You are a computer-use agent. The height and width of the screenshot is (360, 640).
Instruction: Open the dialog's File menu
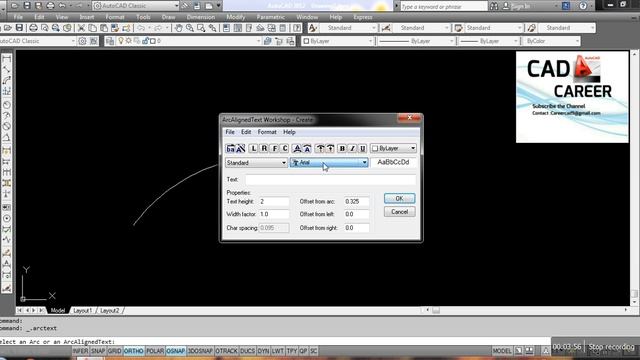pyautogui.click(x=230, y=132)
